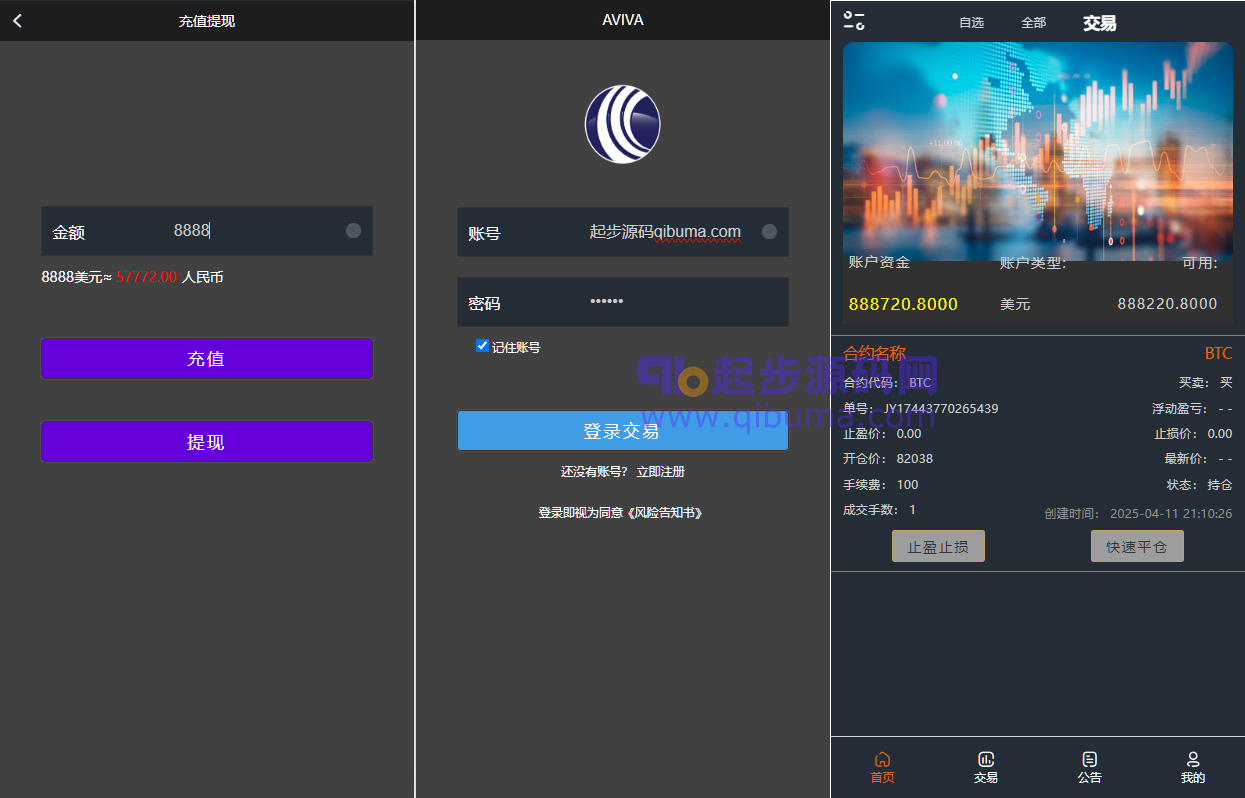Open the 公告 announcements icon
This screenshot has height=798, width=1245.
(1090, 759)
